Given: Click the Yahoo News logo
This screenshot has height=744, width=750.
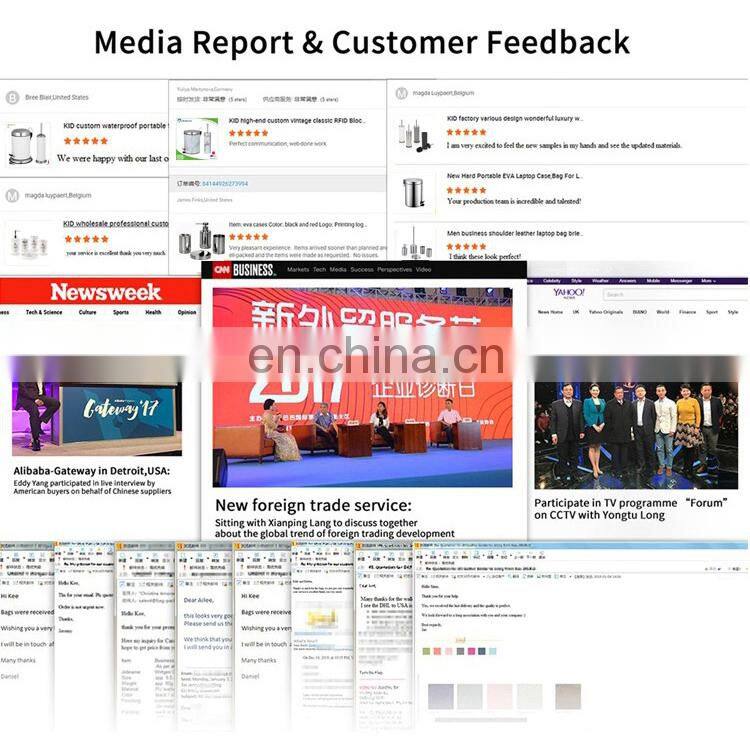Looking at the screenshot, I should (x=568, y=292).
